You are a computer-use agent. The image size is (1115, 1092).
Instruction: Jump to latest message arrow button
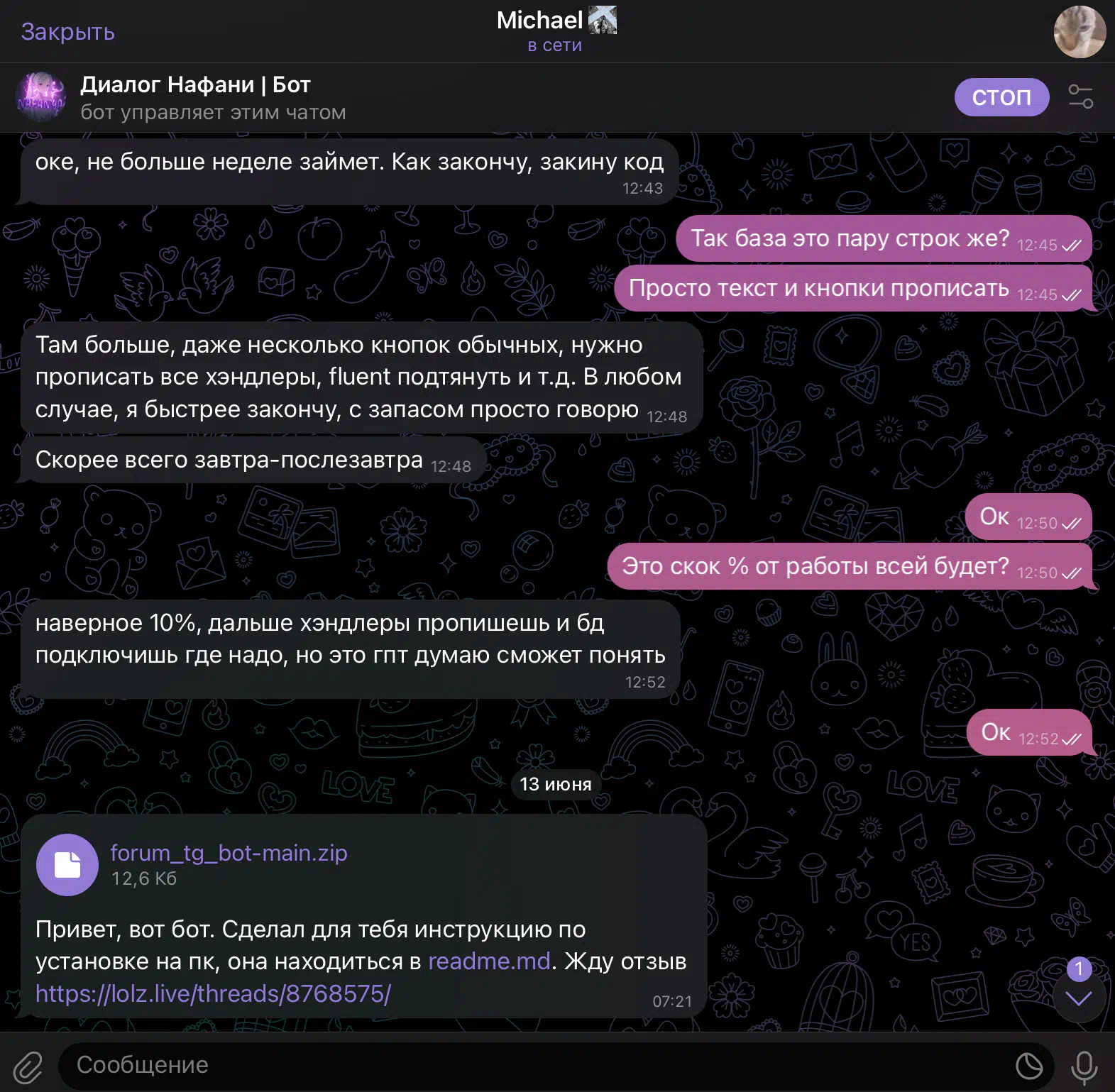(x=1079, y=998)
